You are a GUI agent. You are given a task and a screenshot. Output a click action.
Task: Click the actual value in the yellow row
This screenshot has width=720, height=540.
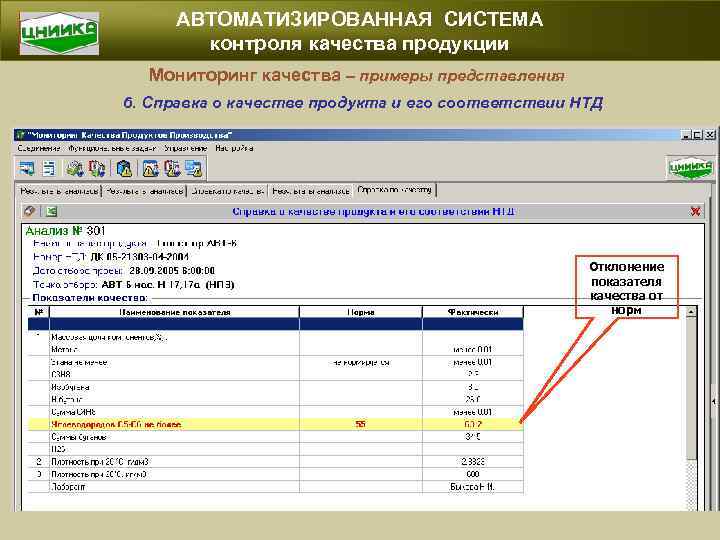pos(472,424)
